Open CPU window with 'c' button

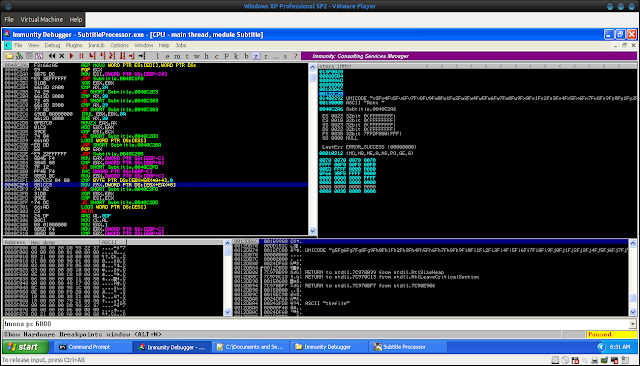coord(216,56)
